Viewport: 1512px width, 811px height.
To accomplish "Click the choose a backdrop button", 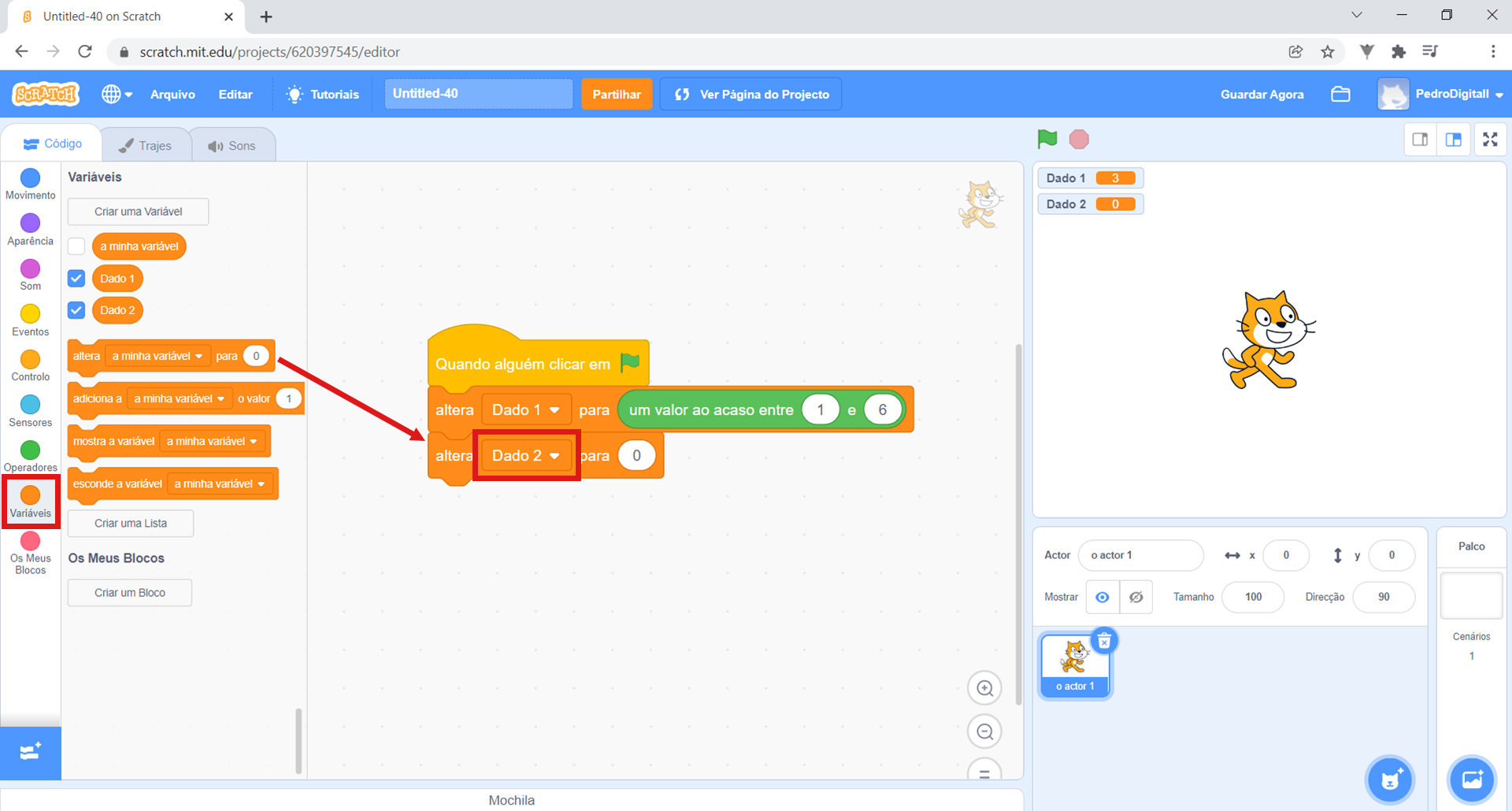I will click(1472, 780).
